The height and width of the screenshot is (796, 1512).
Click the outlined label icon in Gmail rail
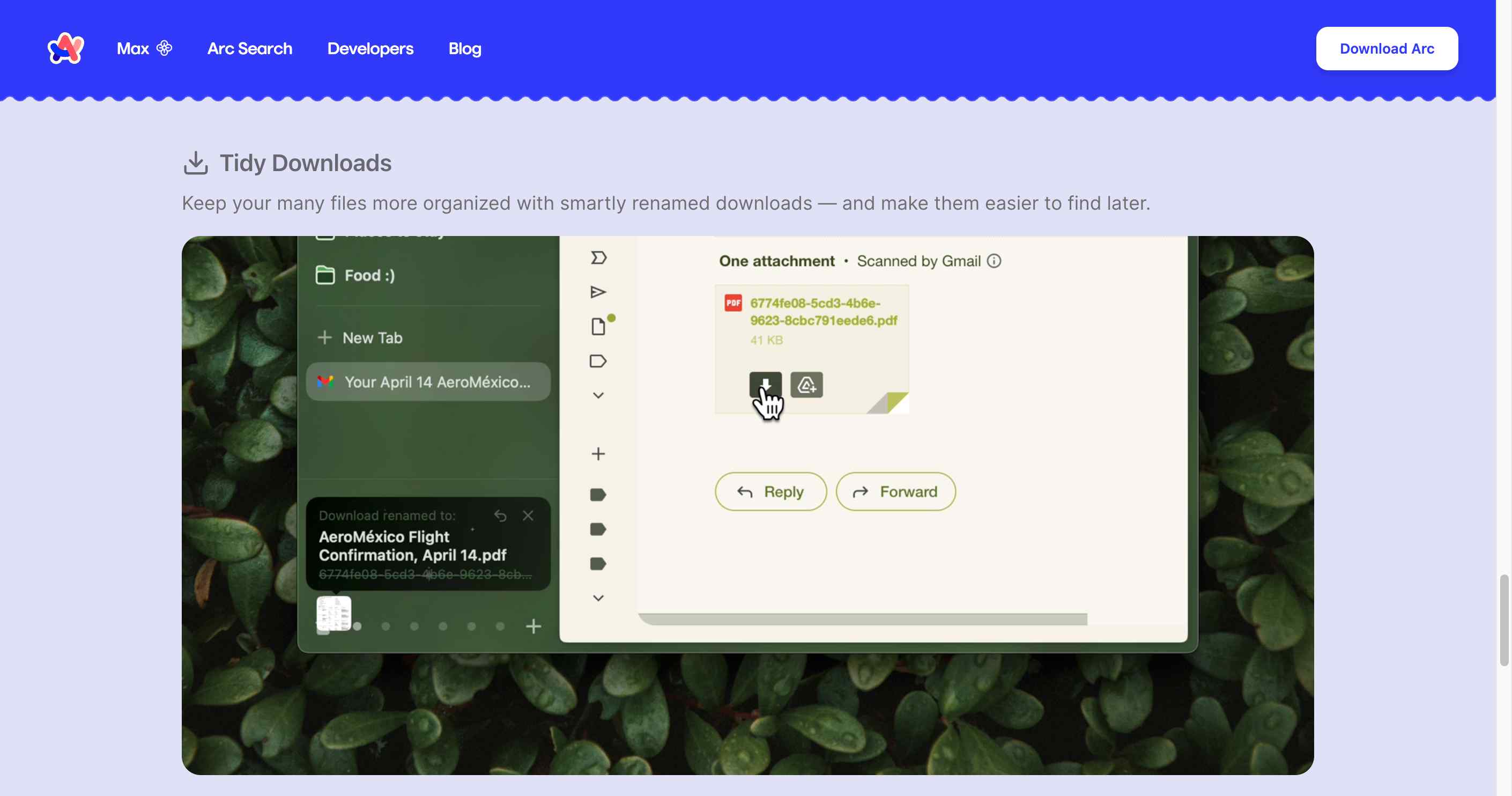598,361
